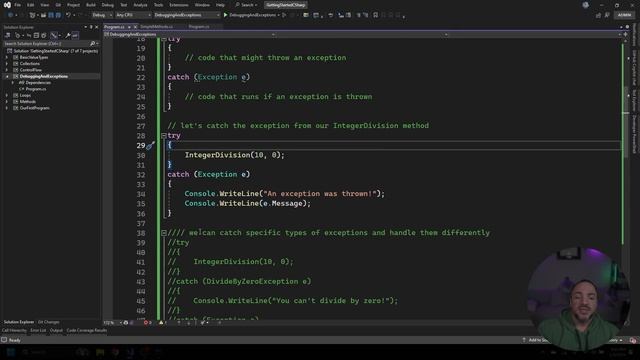The image size is (640, 360).
Task: Expand the Collections project node
Action: coord(7,64)
